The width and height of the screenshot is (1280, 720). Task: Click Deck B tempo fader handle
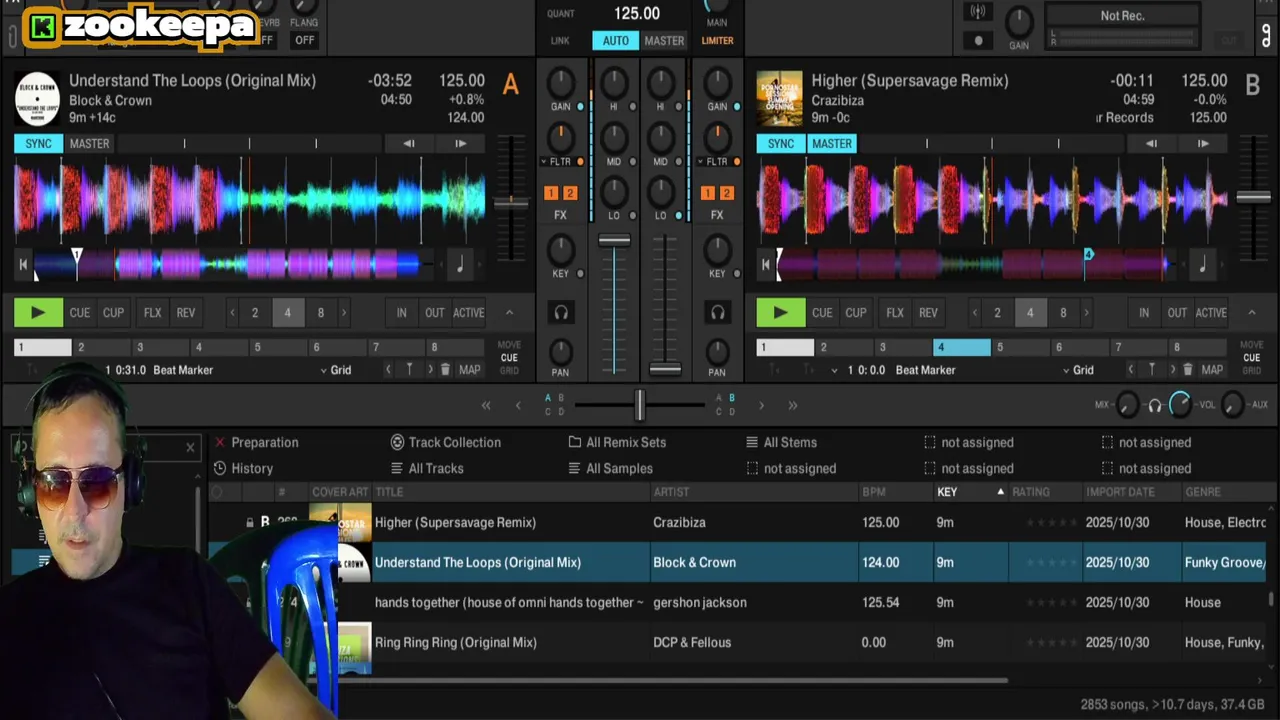click(x=1253, y=197)
